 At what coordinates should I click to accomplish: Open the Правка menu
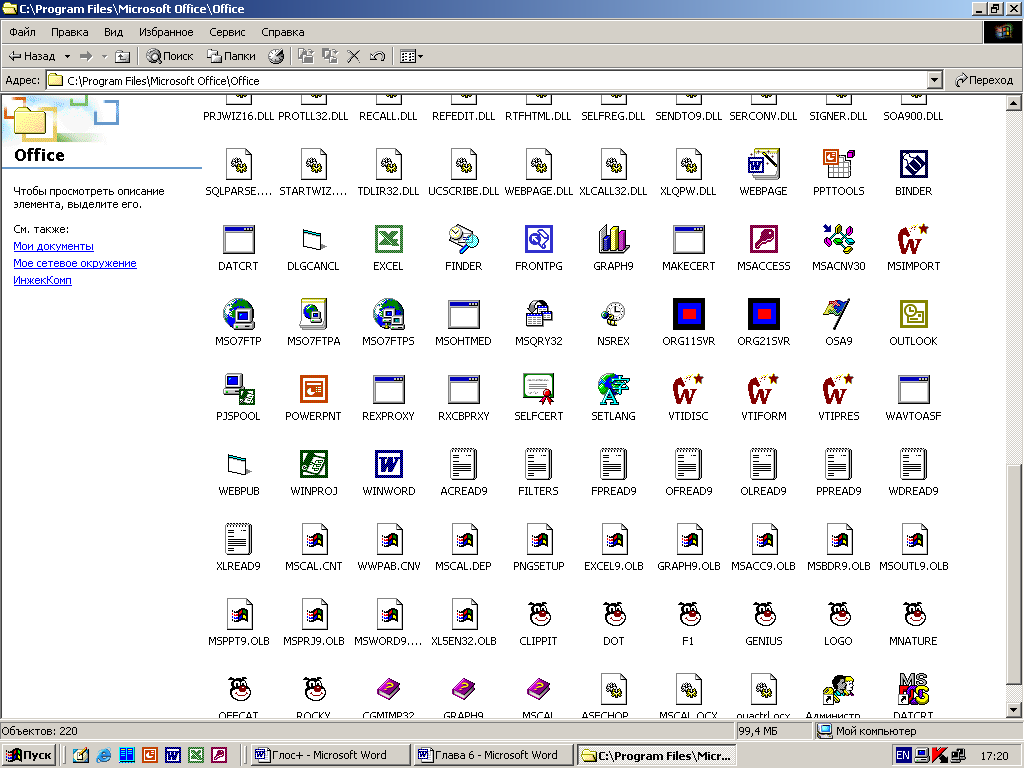point(69,32)
